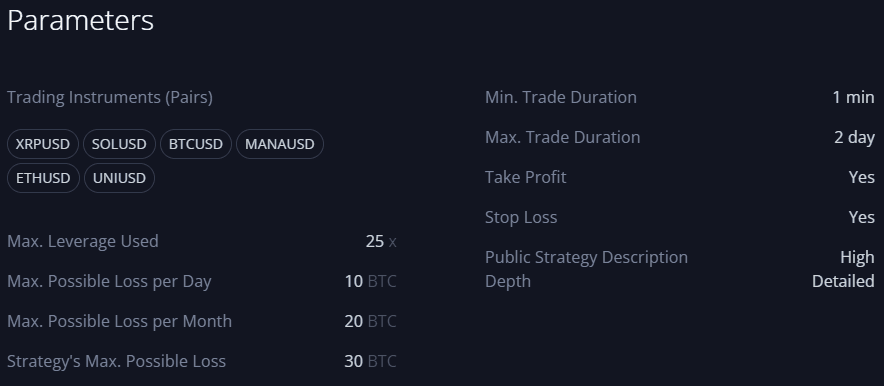The width and height of the screenshot is (884, 386).
Task: Click the 30 BTC strategy max loss value
Action: [x=370, y=361]
